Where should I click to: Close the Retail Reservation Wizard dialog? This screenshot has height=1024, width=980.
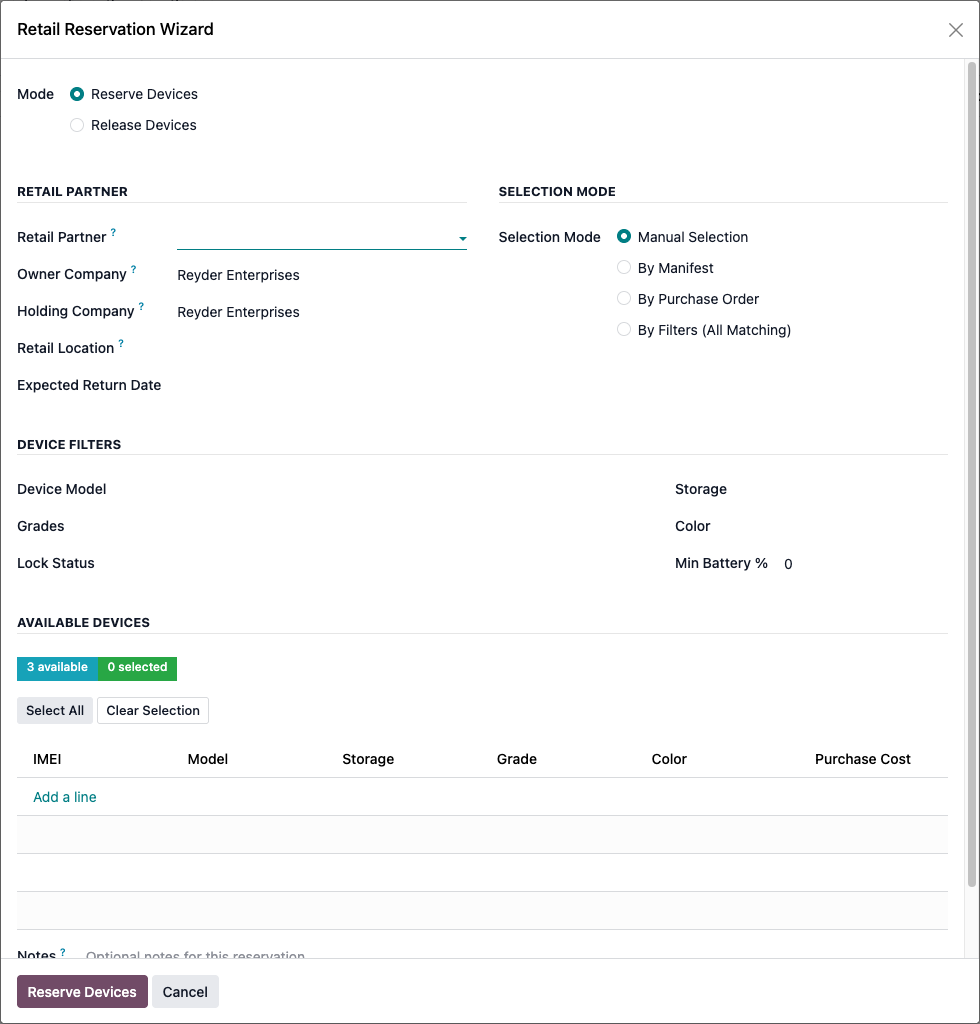tap(955, 30)
